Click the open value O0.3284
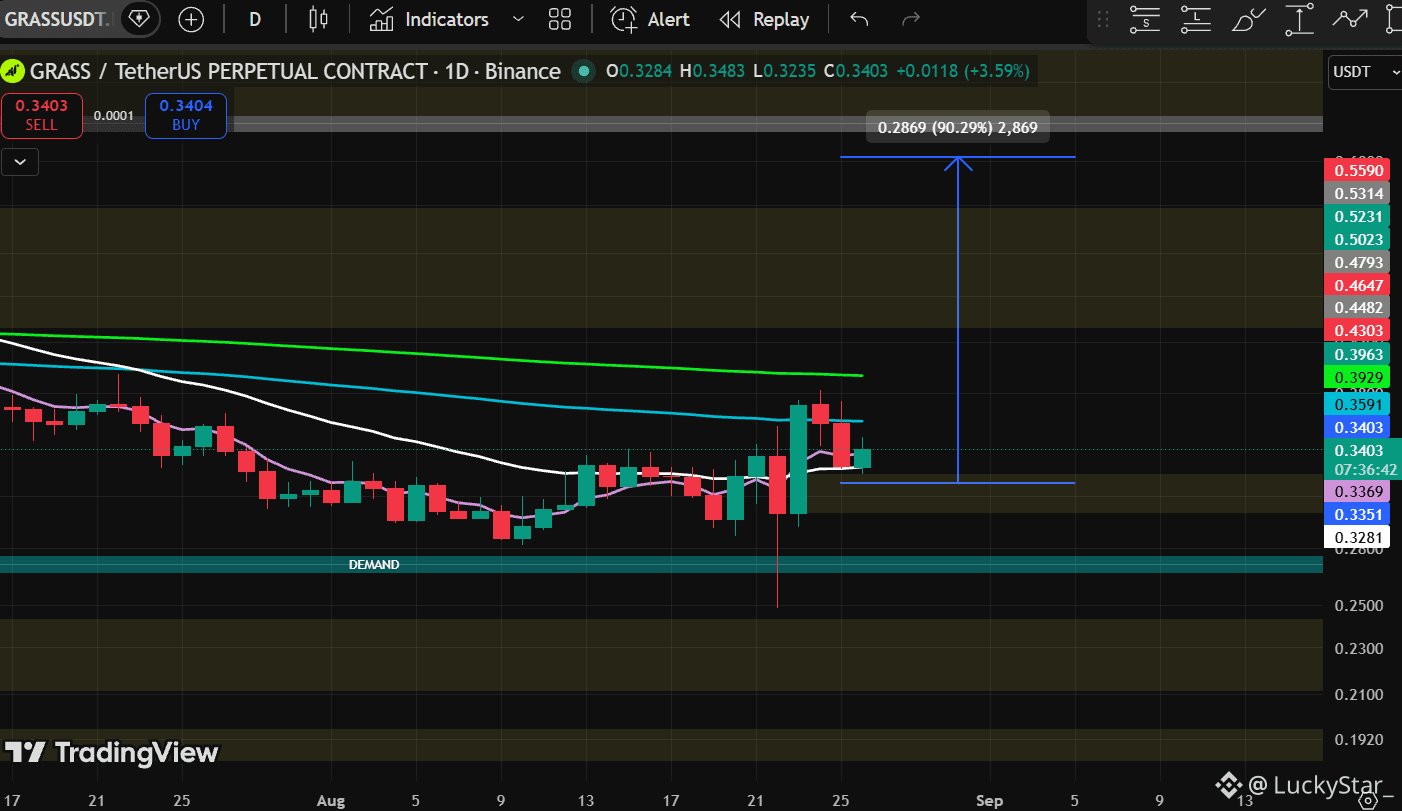This screenshot has height=811, width=1402. click(639, 71)
